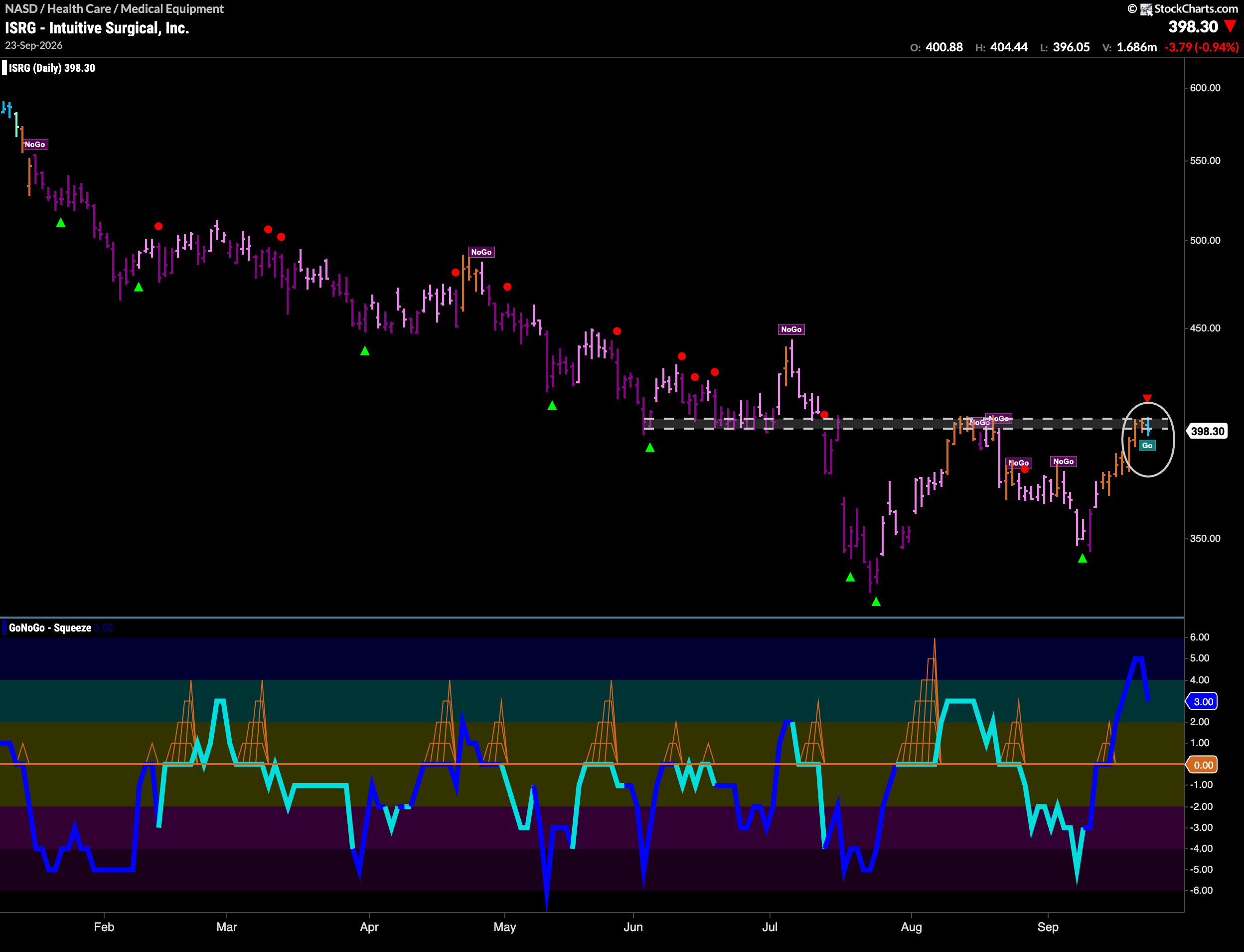Click the 23-Sep-2026 date label
Screen dimensions: 1244x952
[34, 45]
